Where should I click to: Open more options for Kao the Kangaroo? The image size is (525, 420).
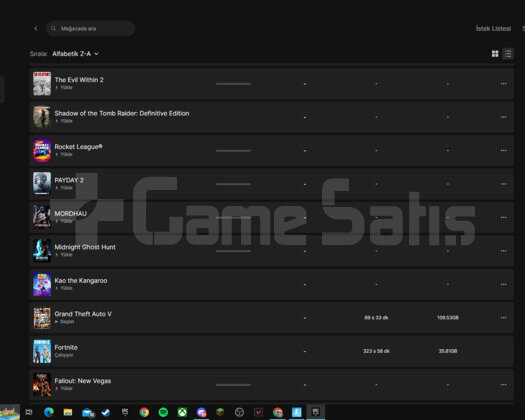coord(503,284)
